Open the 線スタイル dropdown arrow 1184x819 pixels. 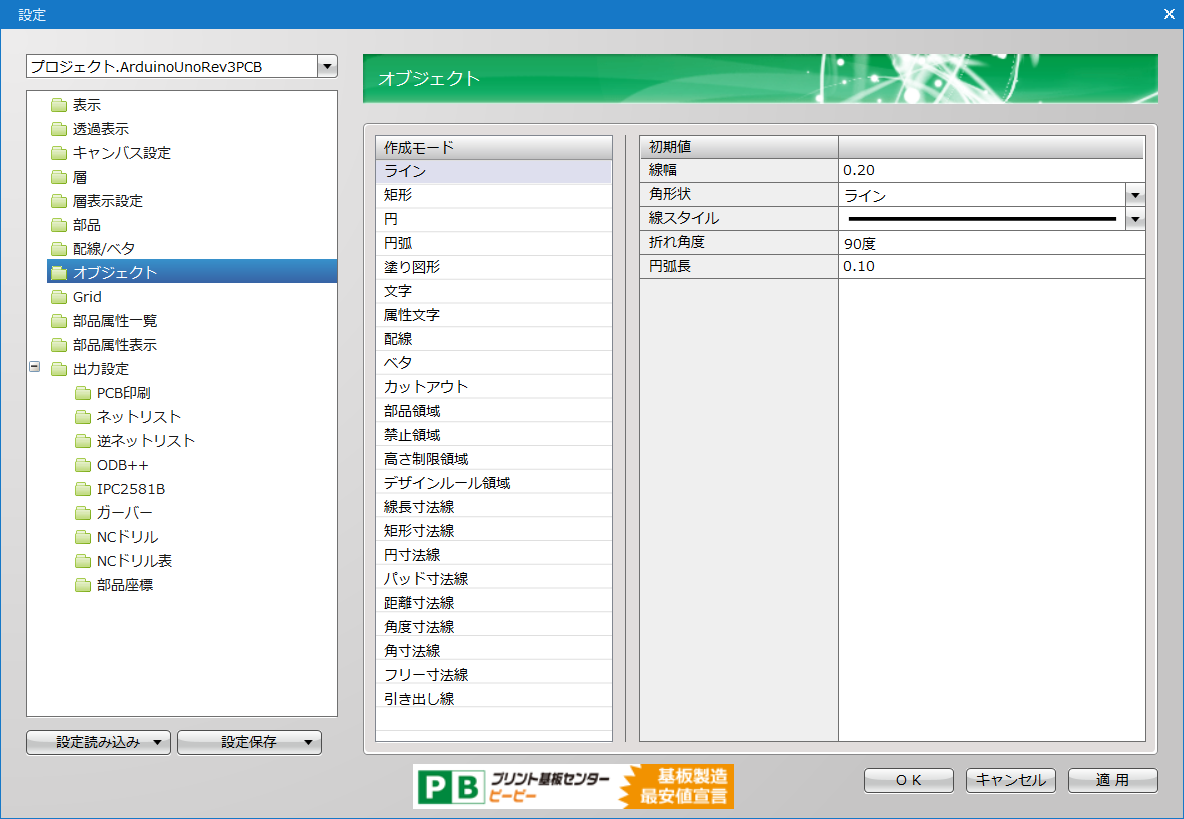1135,219
